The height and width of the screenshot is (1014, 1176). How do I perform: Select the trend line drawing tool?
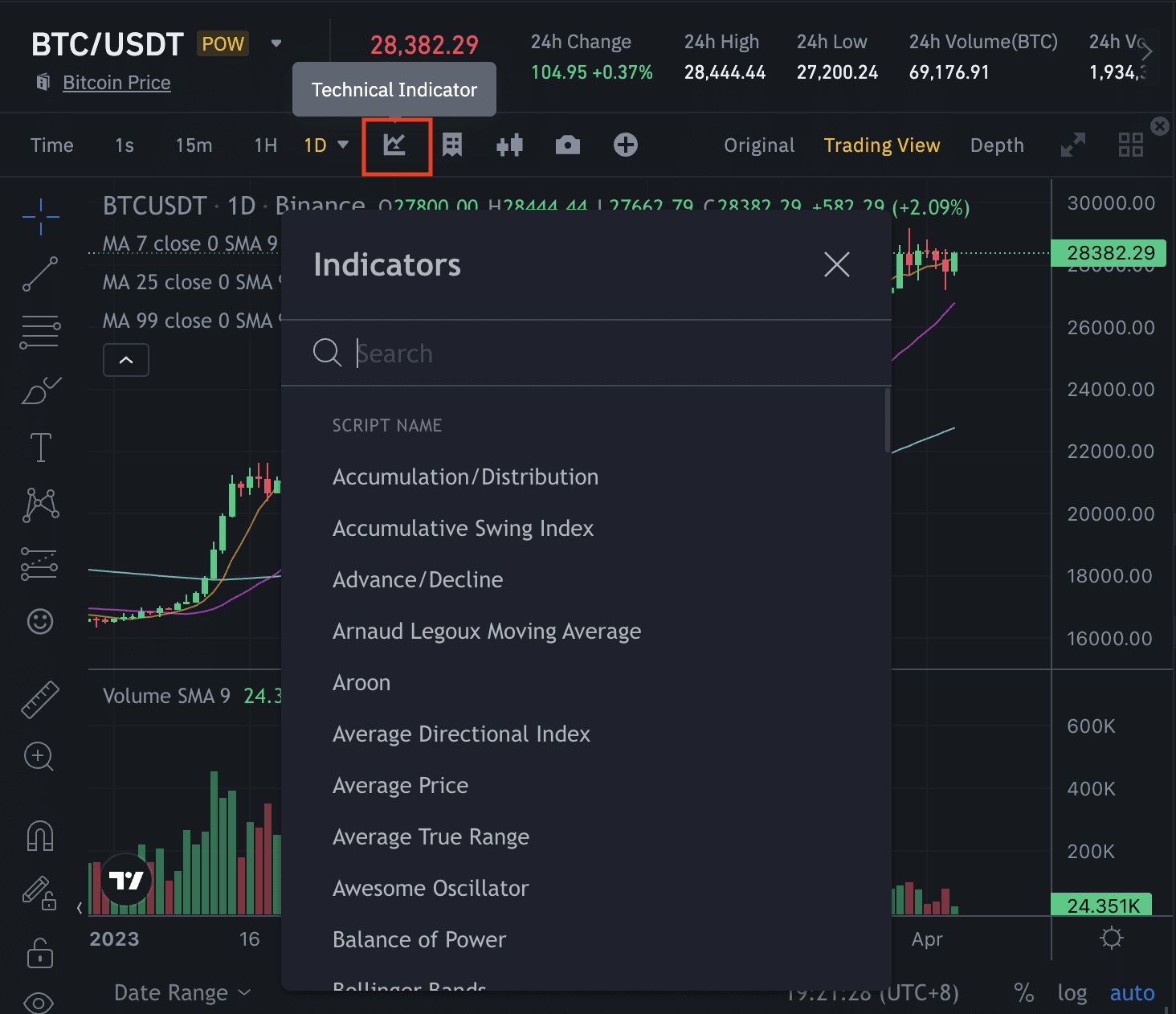(40, 274)
